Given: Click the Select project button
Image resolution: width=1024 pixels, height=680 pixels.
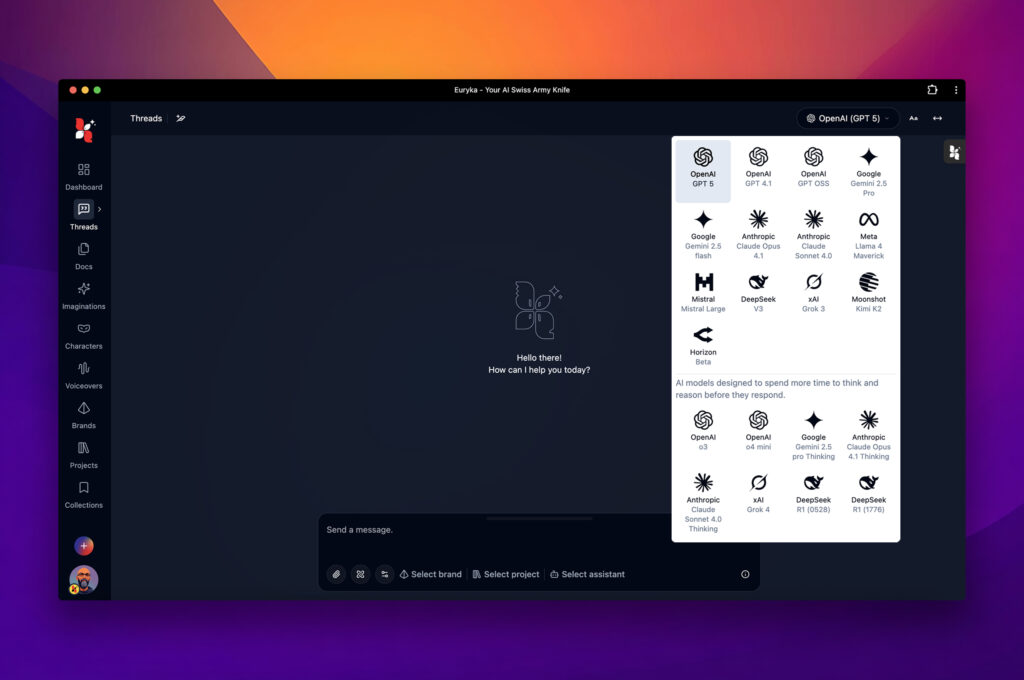Looking at the screenshot, I should (505, 574).
